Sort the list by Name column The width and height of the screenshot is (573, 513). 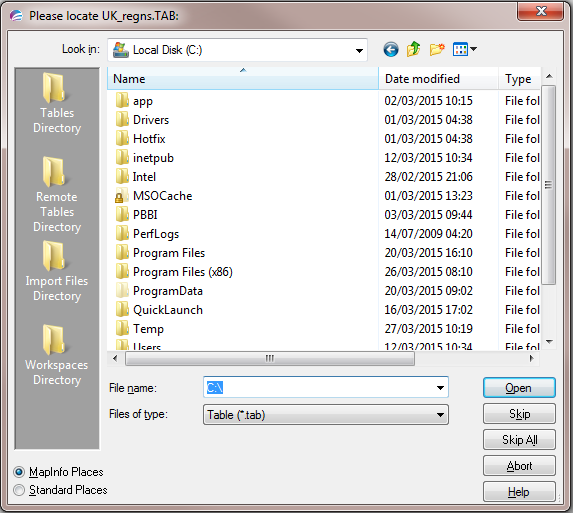tap(243, 79)
